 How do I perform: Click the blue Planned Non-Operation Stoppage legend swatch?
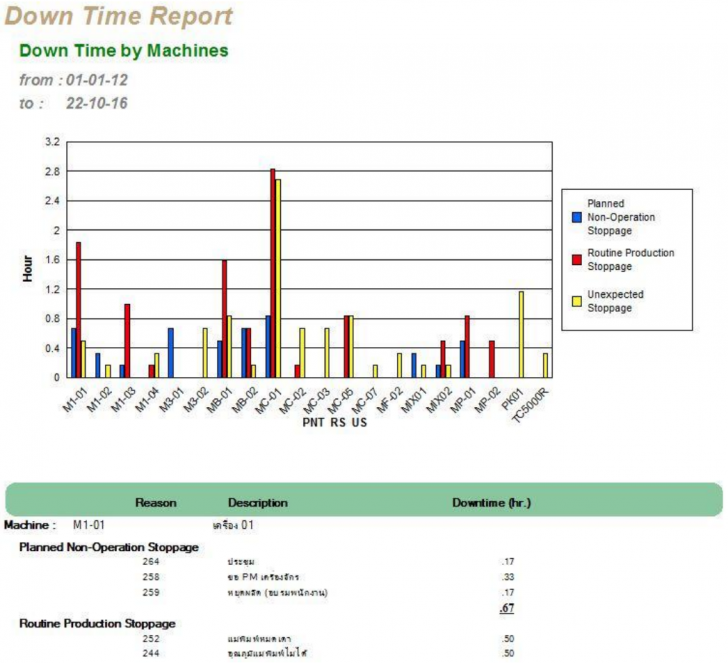(x=577, y=217)
